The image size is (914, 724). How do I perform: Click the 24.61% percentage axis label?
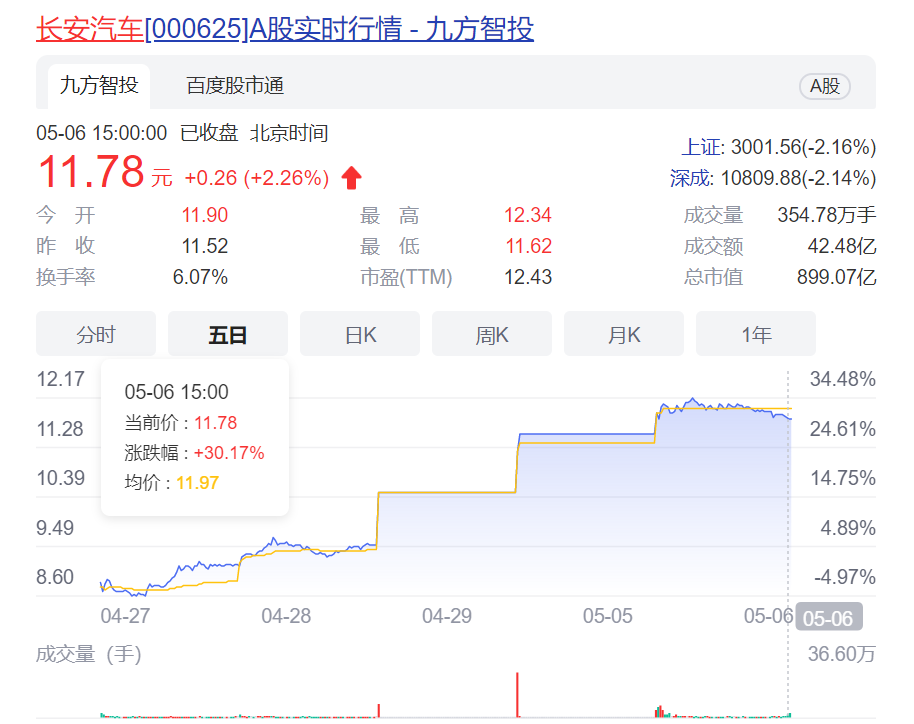843,429
